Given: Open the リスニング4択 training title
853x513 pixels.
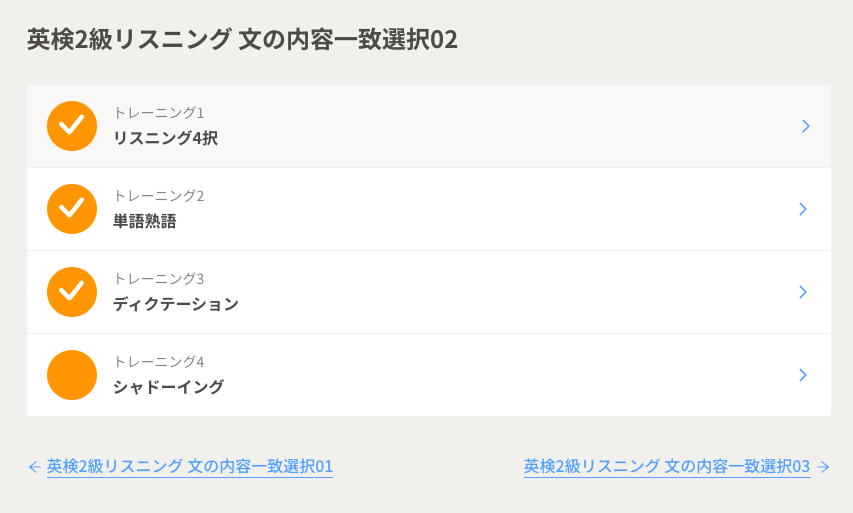Looking at the screenshot, I should pyautogui.click(x=165, y=139).
